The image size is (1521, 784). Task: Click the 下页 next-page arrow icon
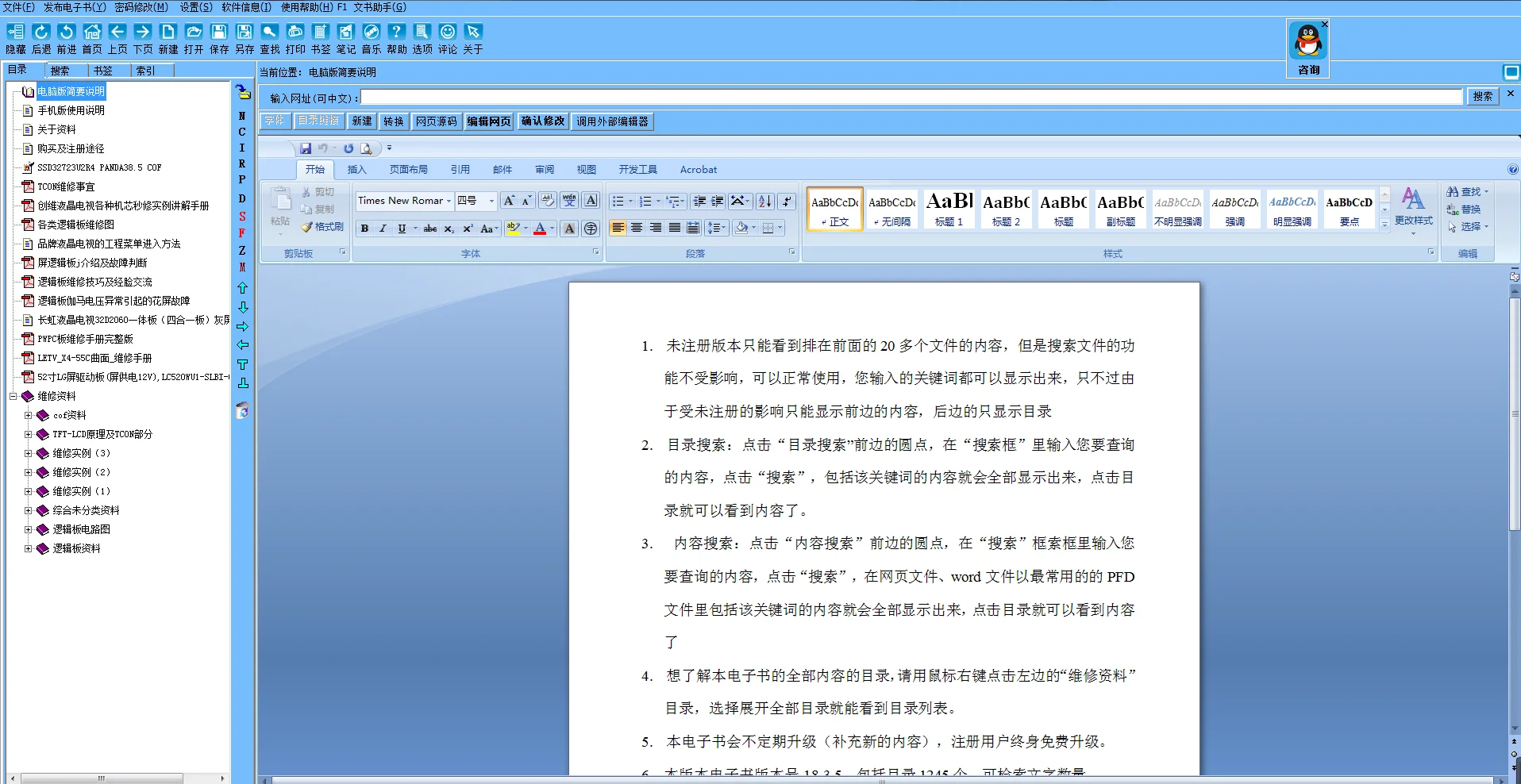point(143,32)
